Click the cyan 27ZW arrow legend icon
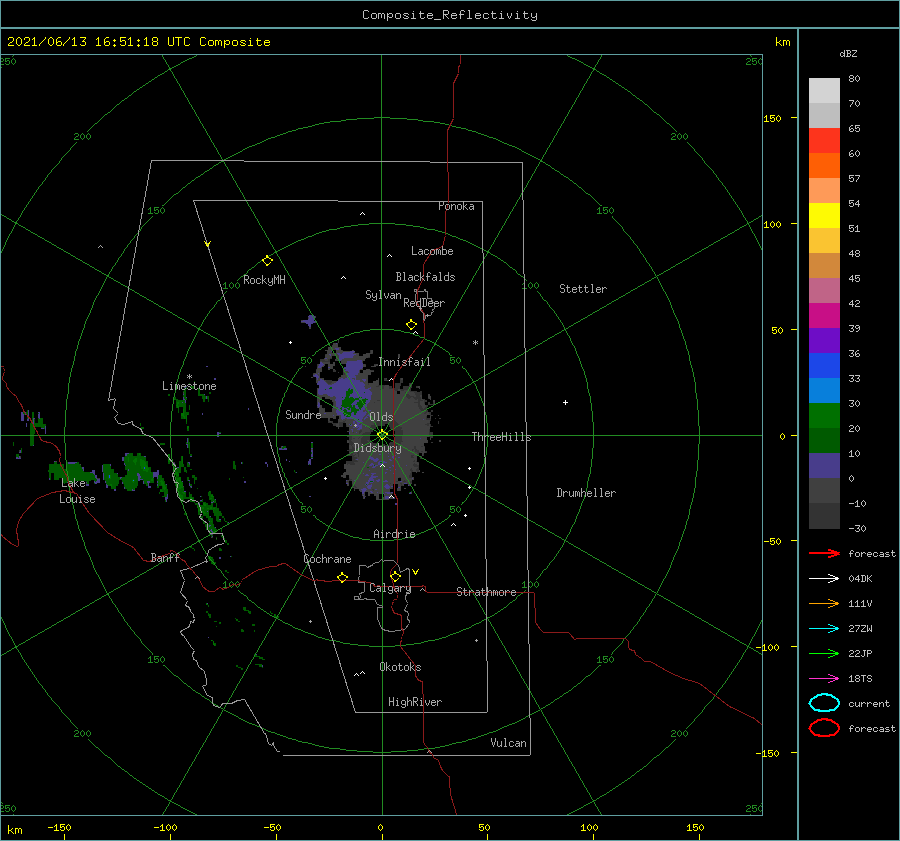The image size is (900, 841). click(x=824, y=629)
